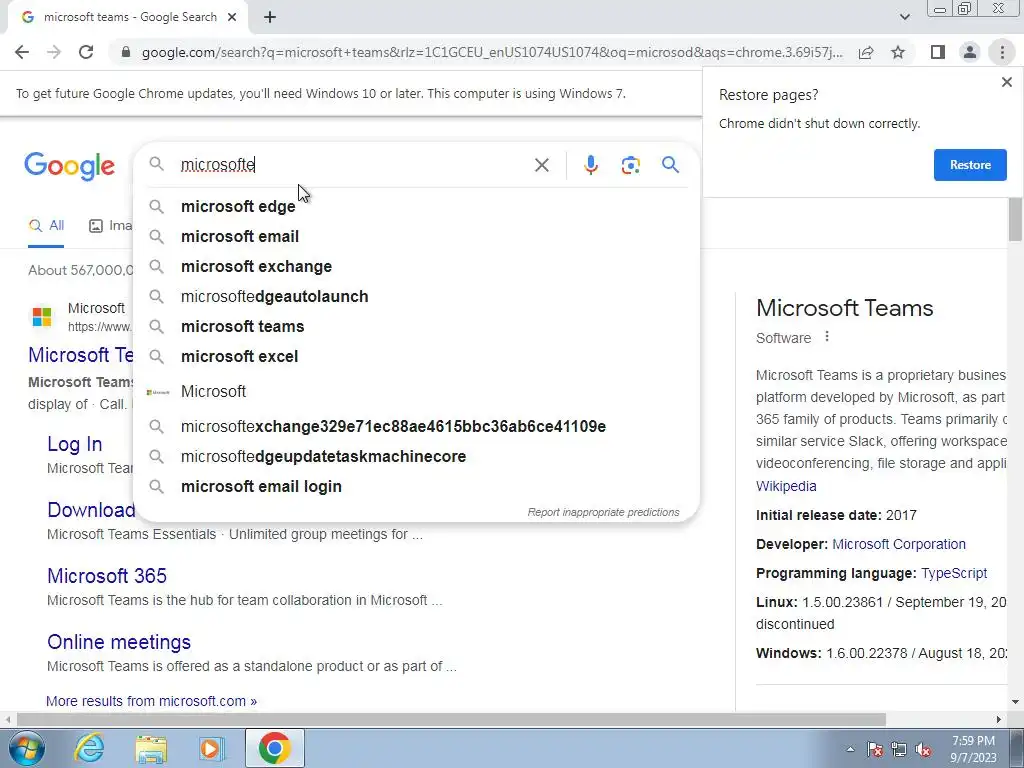Viewport: 1024px width, 768px height.
Task: Launch Internet Explorer from the taskbar
Action: 89,748
